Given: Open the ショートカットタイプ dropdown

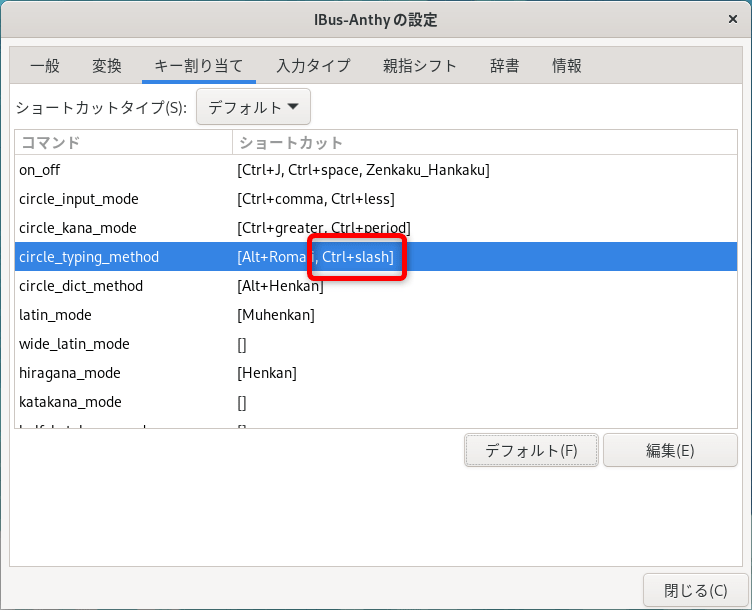Looking at the screenshot, I should tap(253, 107).
